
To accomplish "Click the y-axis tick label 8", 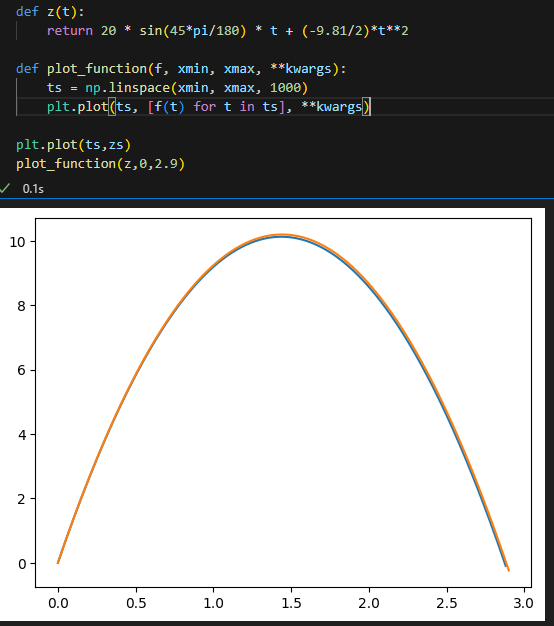I will click(21, 306).
